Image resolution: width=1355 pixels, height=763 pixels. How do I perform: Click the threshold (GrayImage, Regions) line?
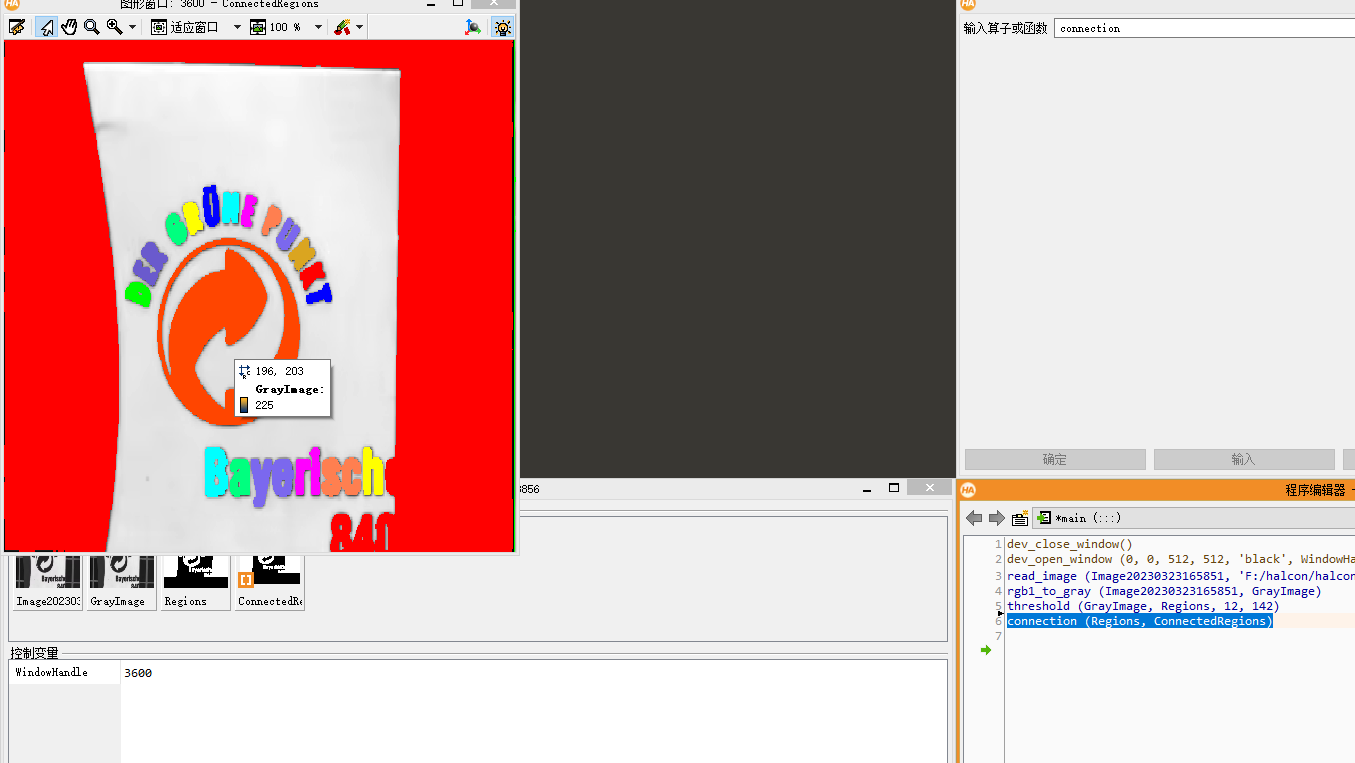(1143, 606)
